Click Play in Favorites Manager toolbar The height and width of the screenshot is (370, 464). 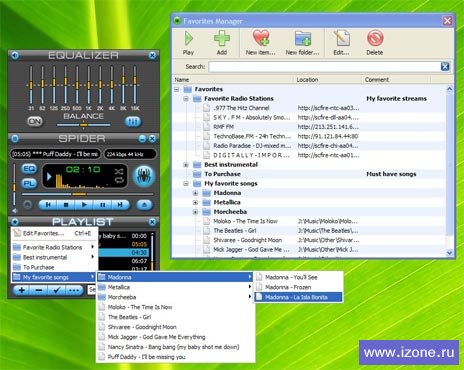pos(189,43)
